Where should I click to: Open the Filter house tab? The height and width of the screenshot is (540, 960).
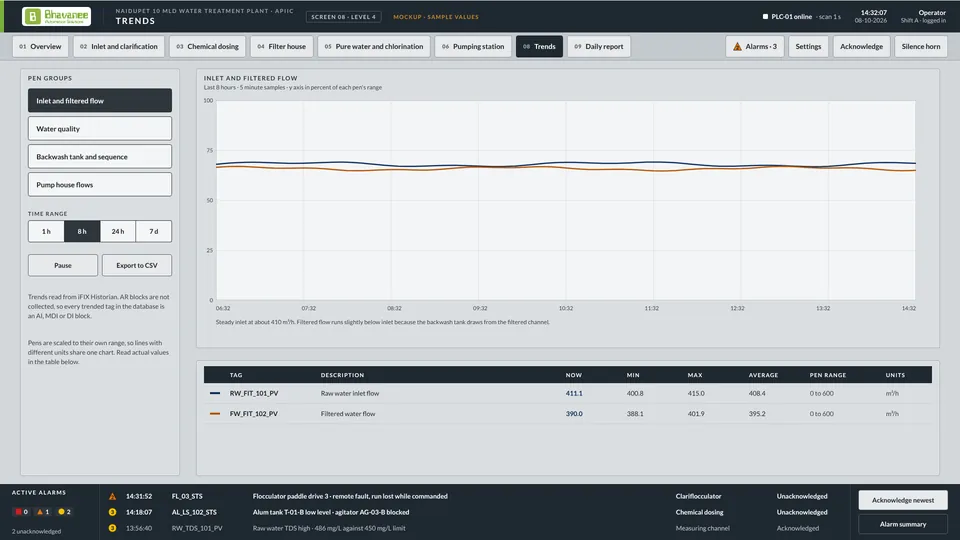282,47
